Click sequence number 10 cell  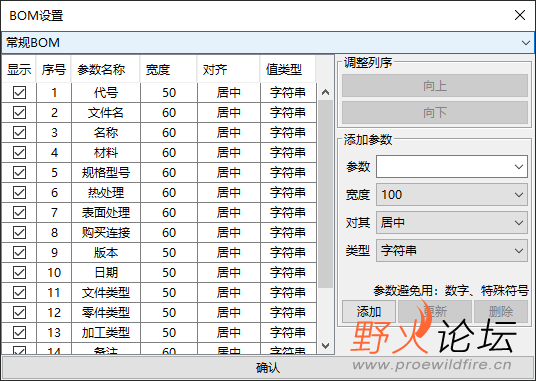[54, 272]
